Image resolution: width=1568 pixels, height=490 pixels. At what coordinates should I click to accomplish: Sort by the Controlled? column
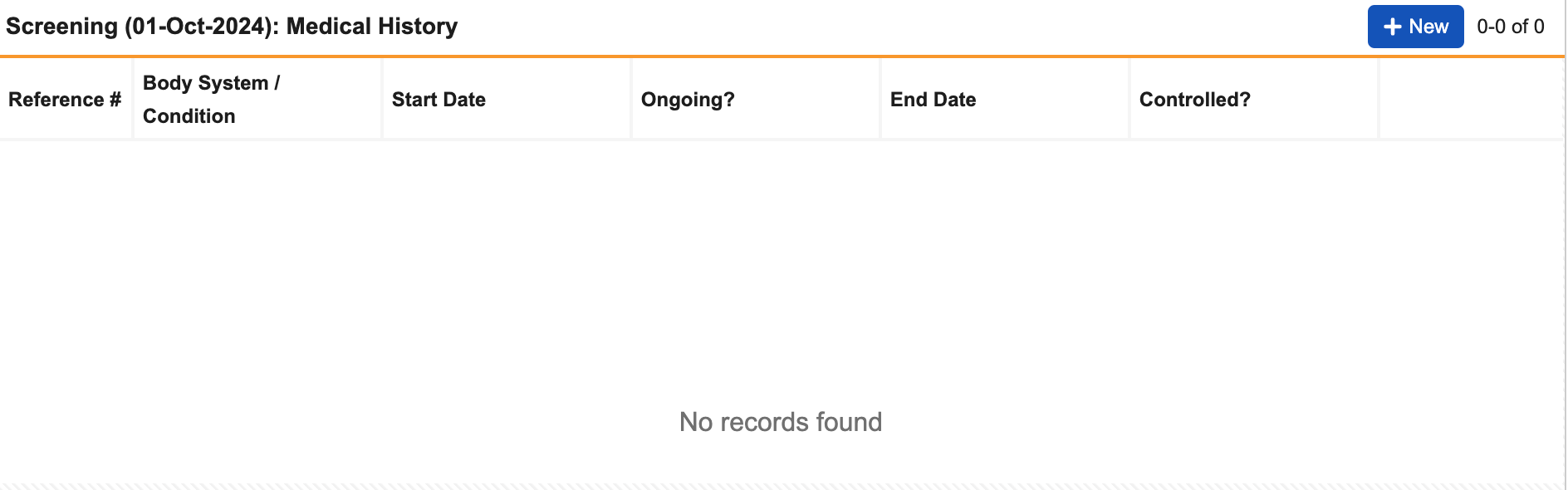[1194, 100]
